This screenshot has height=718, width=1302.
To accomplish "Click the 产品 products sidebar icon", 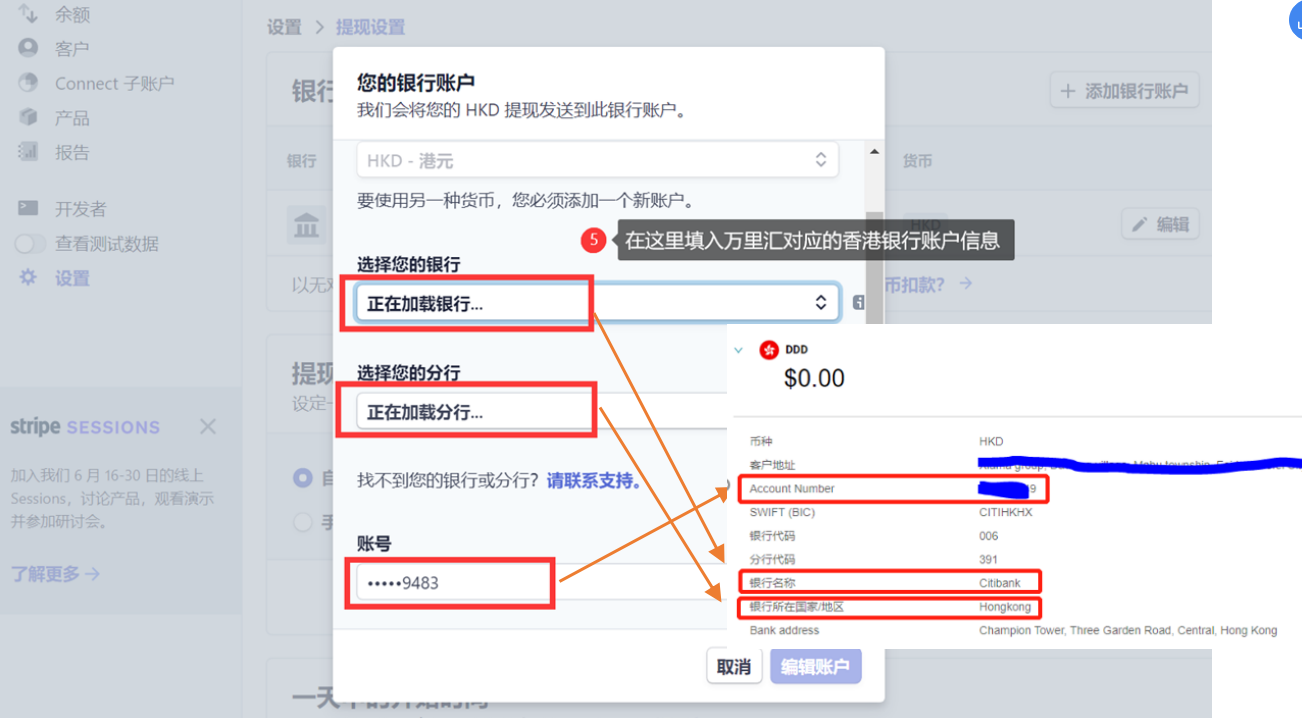I will (x=27, y=117).
